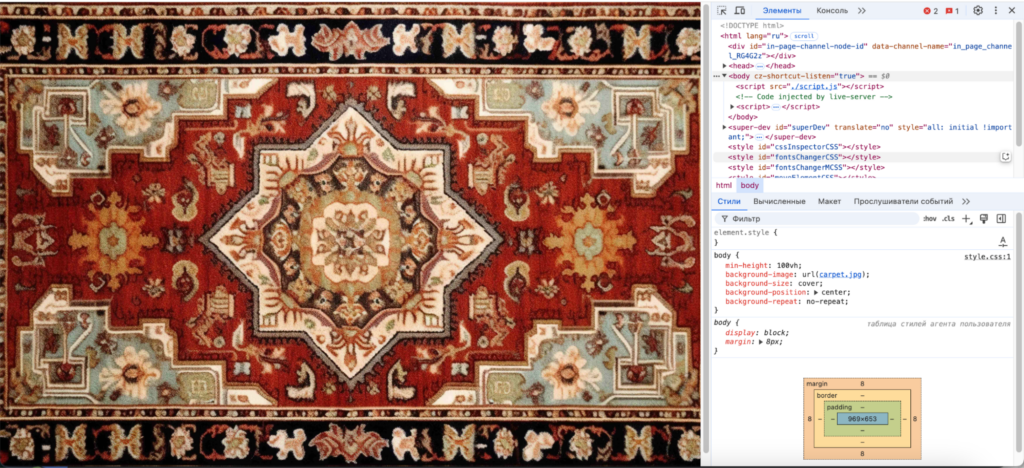1024x468 pixels.
Task: Expand the collapsed script node
Action: click(x=732, y=106)
